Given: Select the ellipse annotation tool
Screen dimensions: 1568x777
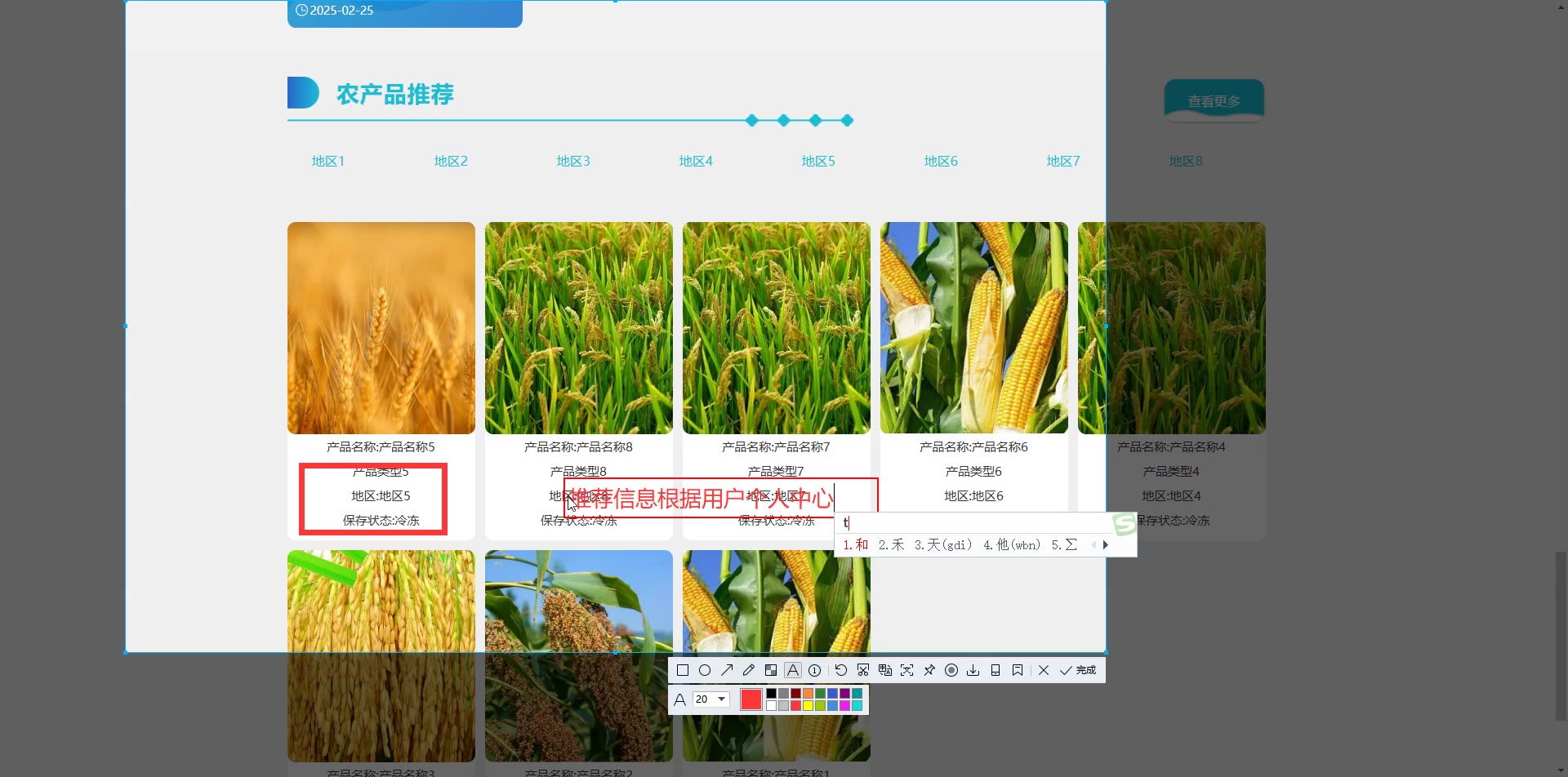Looking at the screenshot, I should [705, 670].
